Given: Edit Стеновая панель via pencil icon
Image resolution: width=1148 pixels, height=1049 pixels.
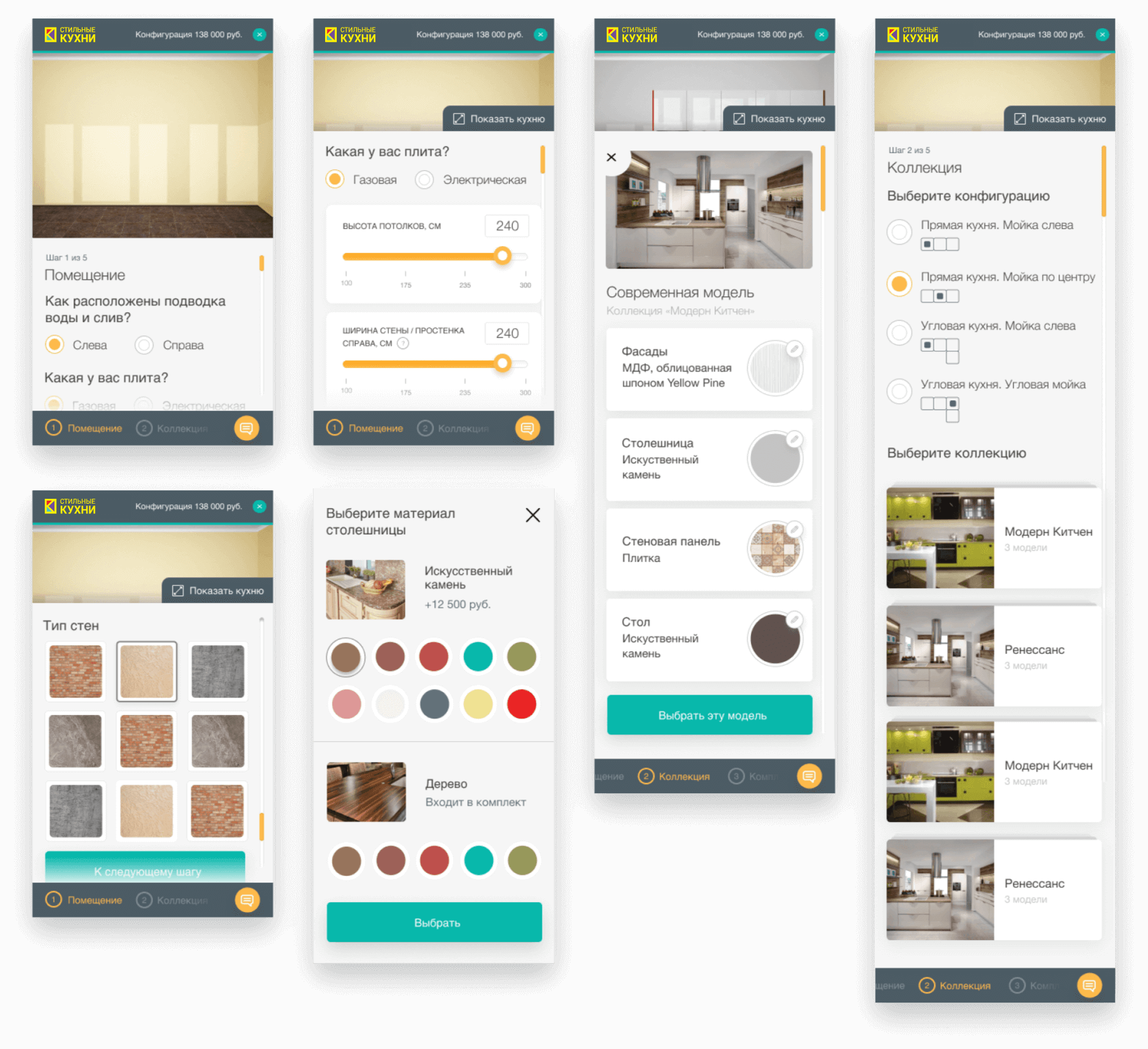Looking at the screenshot, I should point(794,529).
